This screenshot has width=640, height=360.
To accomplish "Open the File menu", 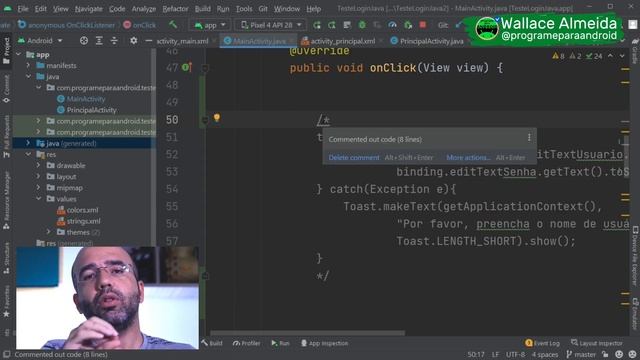I will 23,9.
